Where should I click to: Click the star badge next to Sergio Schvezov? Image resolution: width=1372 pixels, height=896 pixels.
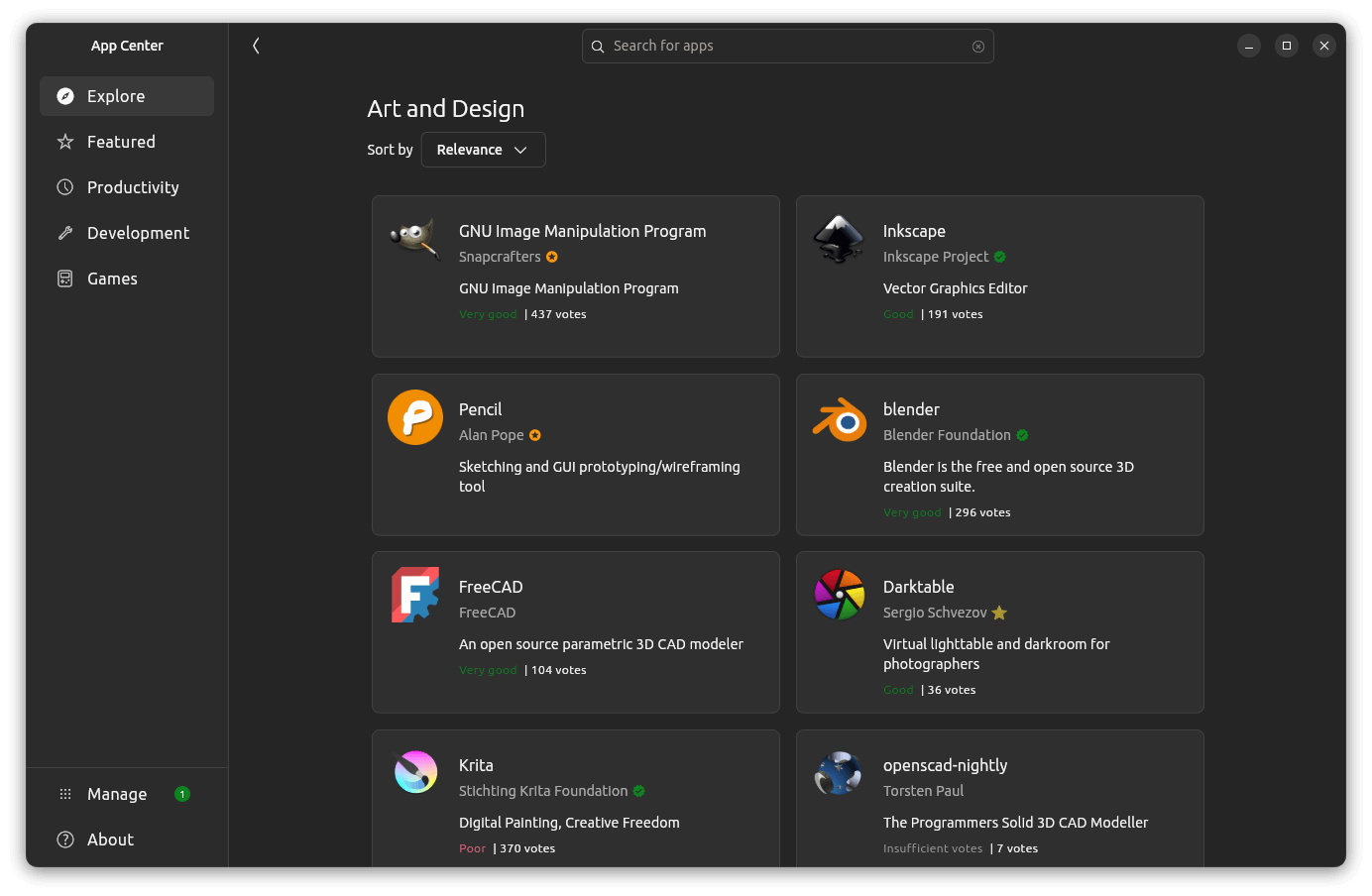998,613
